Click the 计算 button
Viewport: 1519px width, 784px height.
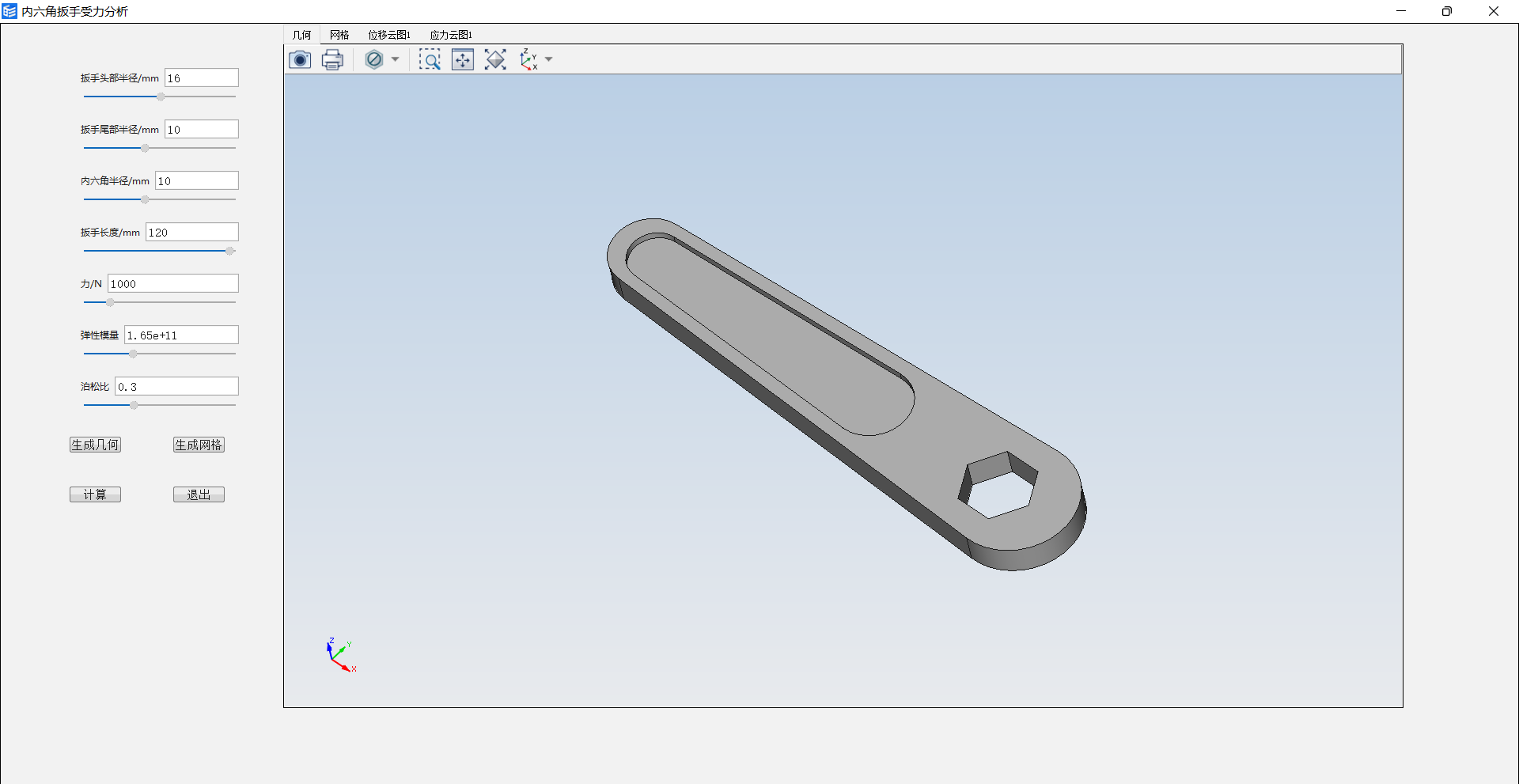(x=95, y=494)
